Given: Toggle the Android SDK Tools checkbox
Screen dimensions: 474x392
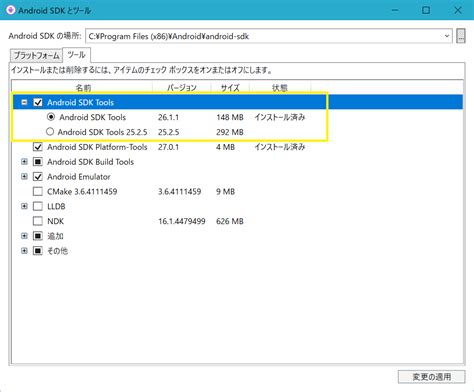Looking at the screenshot, I should pos(38,102).
